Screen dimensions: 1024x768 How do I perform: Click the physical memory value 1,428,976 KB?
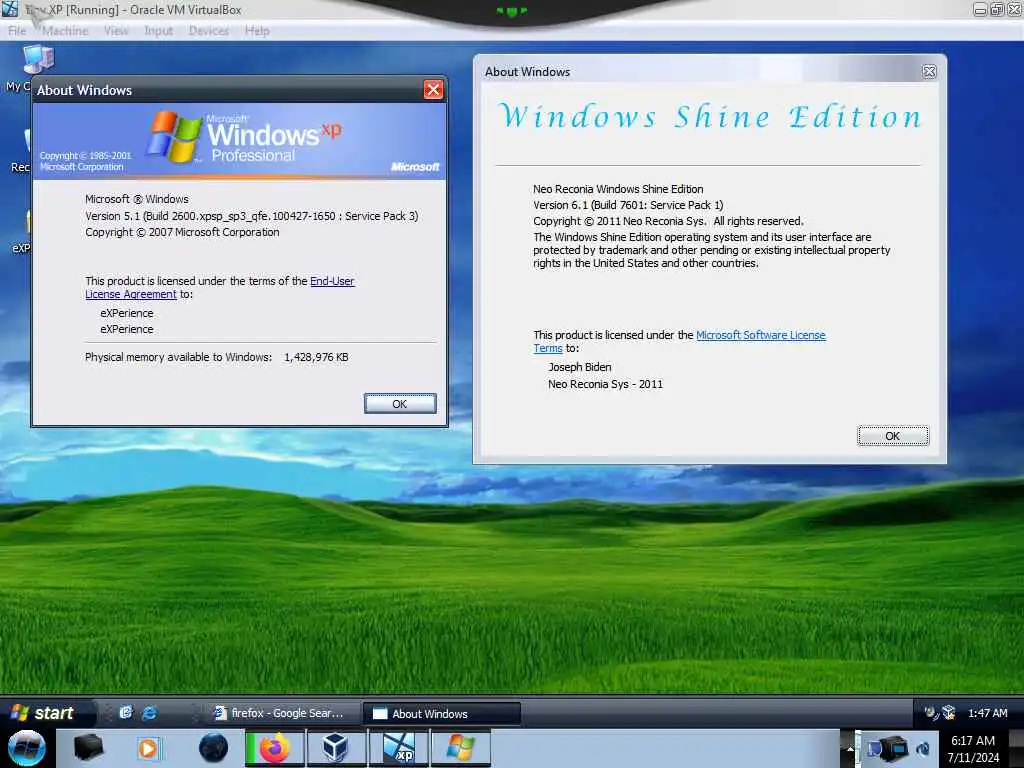click(316, 357)
